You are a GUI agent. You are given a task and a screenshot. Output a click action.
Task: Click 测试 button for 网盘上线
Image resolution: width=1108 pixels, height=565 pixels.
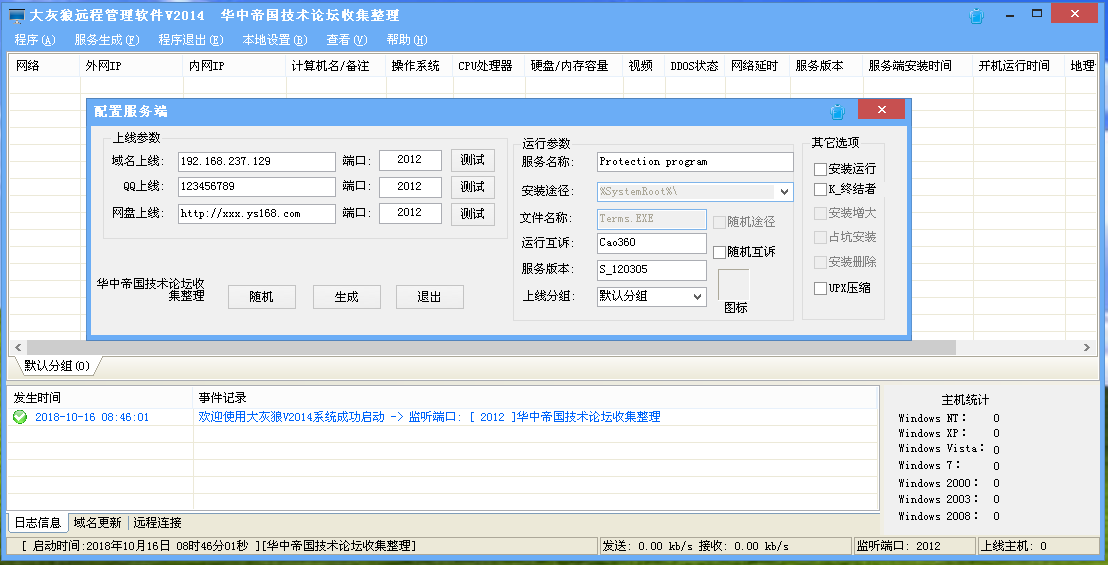click(473, 213)
